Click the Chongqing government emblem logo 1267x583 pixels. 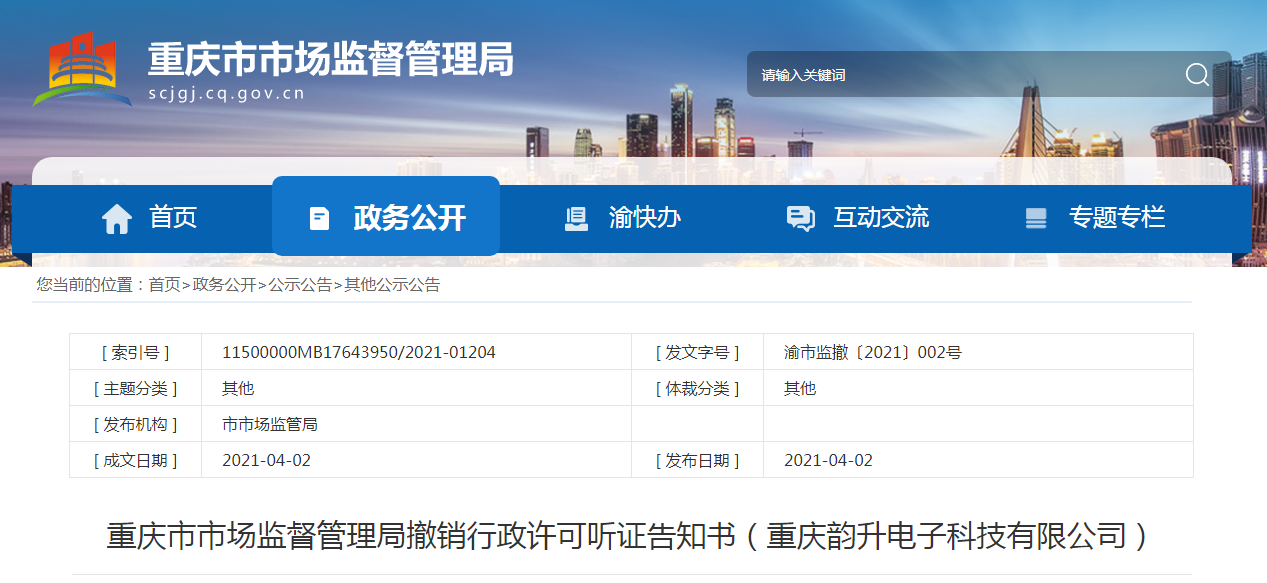point(82,70)
